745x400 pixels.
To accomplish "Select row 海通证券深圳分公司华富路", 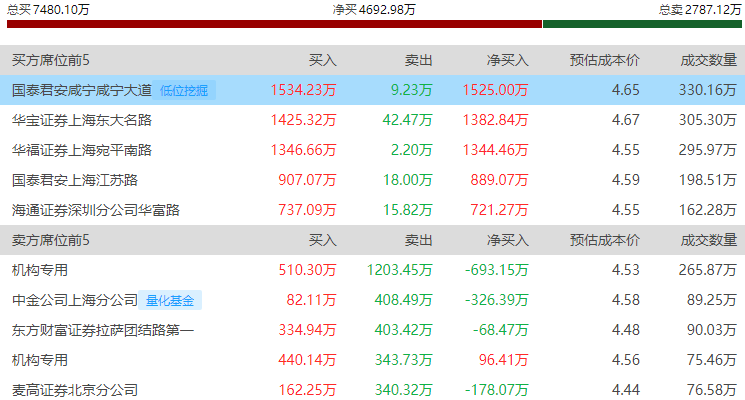I will pos(372,210).
